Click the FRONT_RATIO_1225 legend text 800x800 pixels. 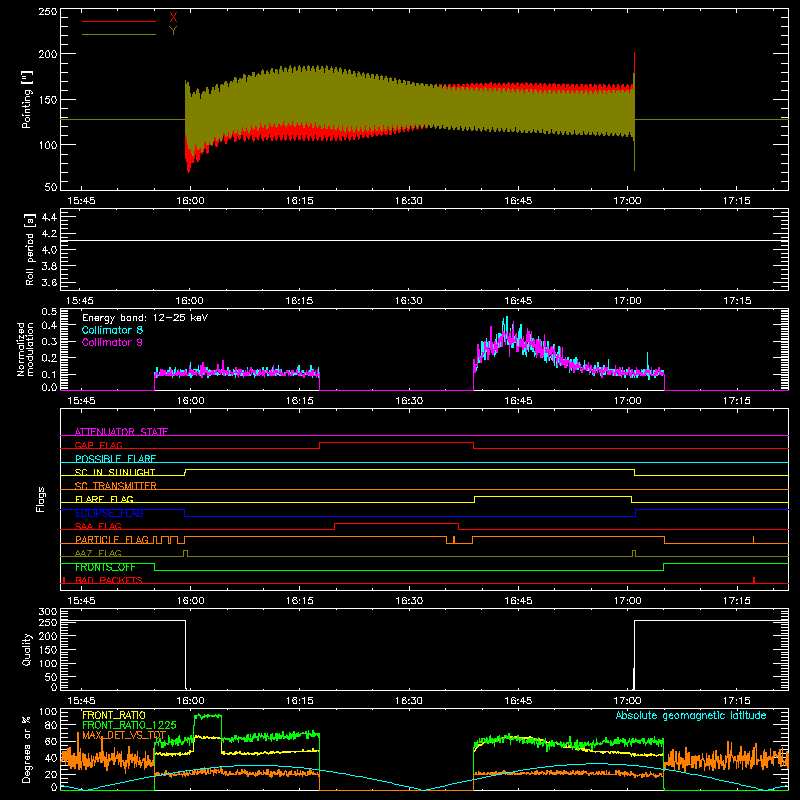click(x=130, y=725)
